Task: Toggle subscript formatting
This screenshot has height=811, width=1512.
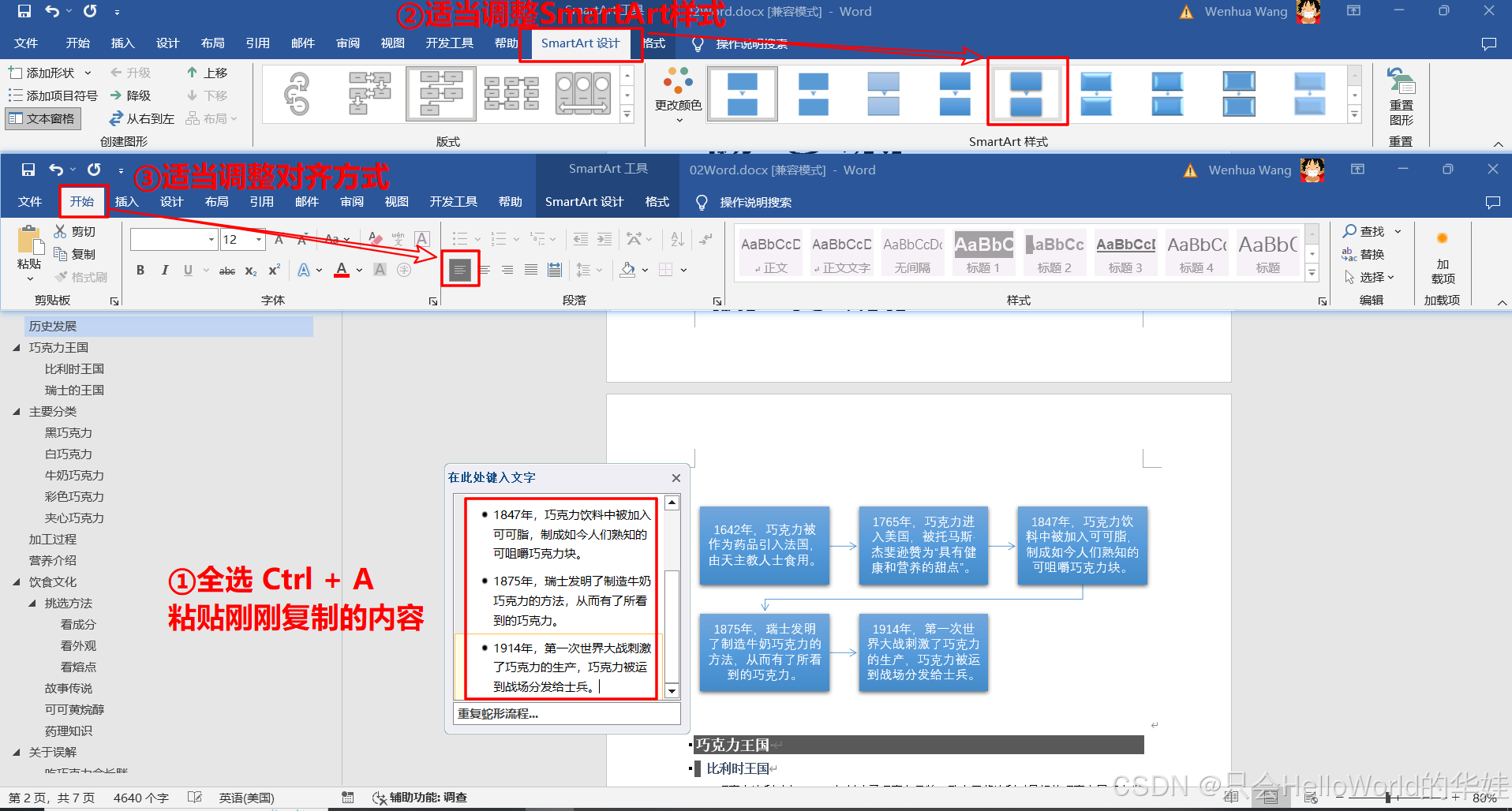Action: tap(251, 270)
